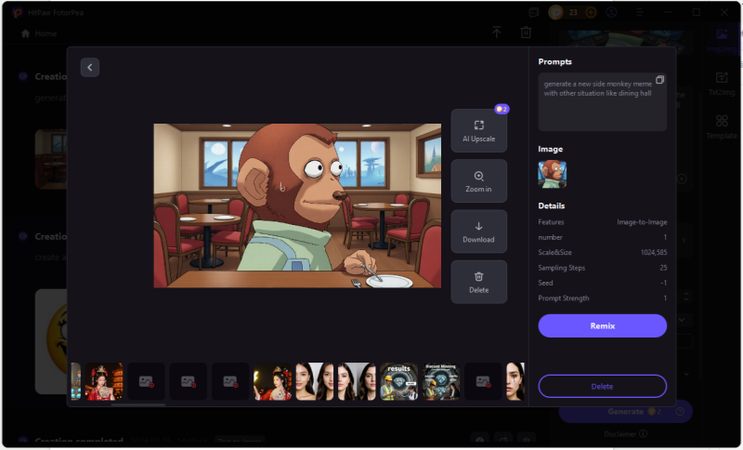Image resolution: width=743 pixels, height=450 pixels.
Task: Click the dimmed Generate button
Action: pos(625,411)
